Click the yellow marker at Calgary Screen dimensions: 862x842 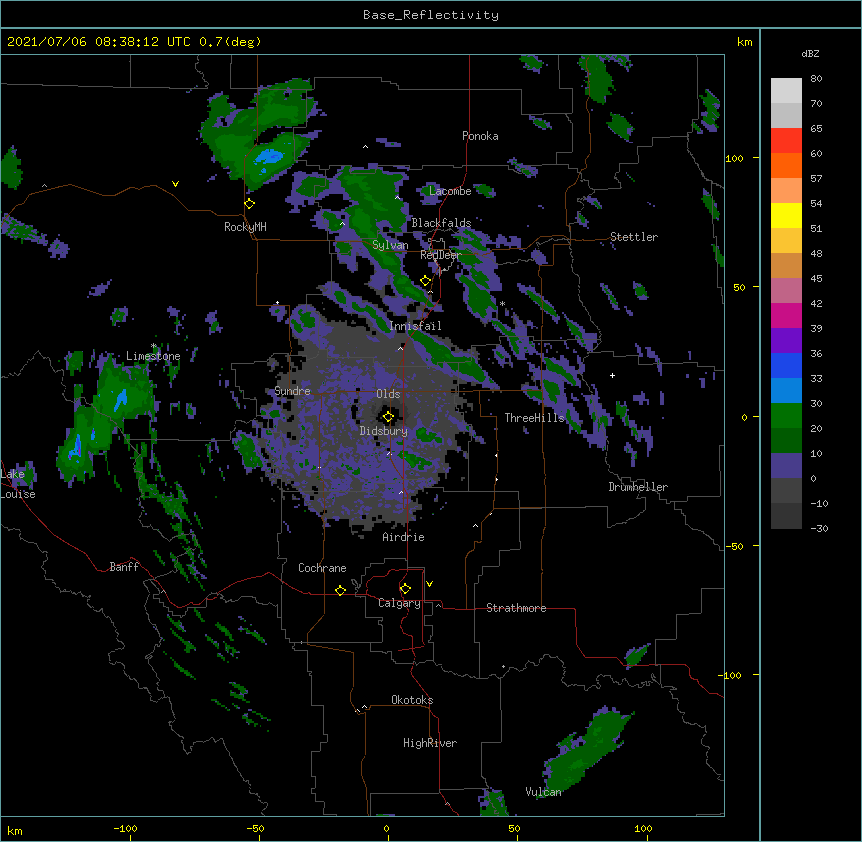405,589
